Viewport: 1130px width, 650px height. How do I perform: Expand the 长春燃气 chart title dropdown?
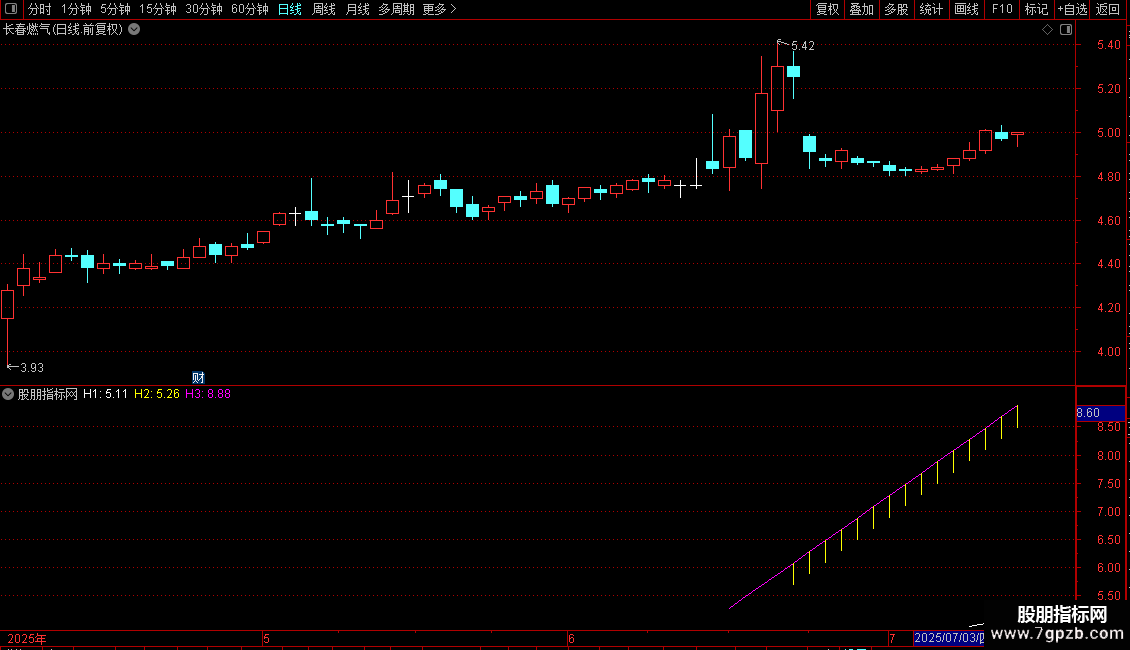pyautogui.click(x=134, y=30)
